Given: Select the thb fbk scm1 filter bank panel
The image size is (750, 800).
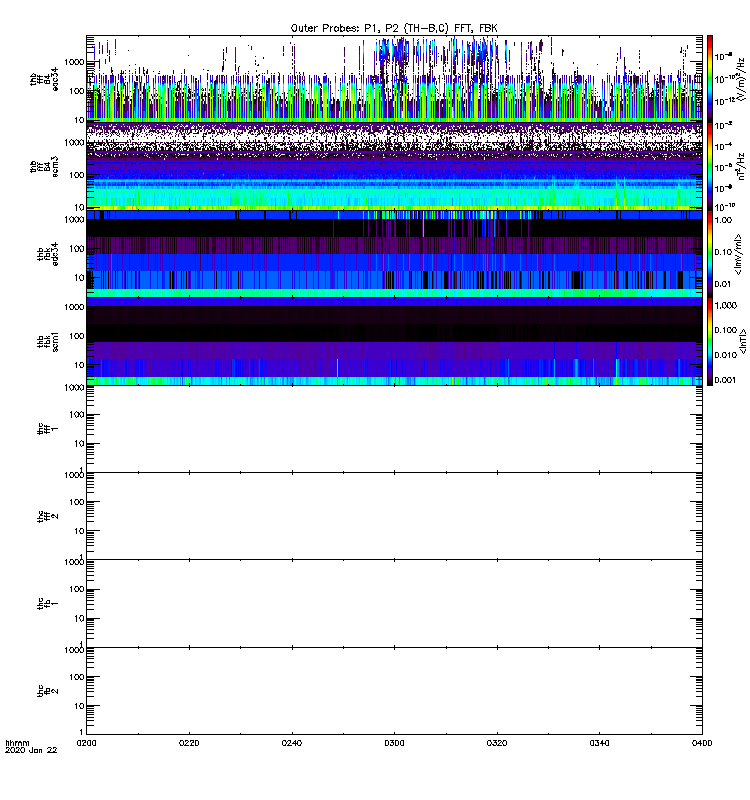Looking at the screenshot, I should point(394,340).
